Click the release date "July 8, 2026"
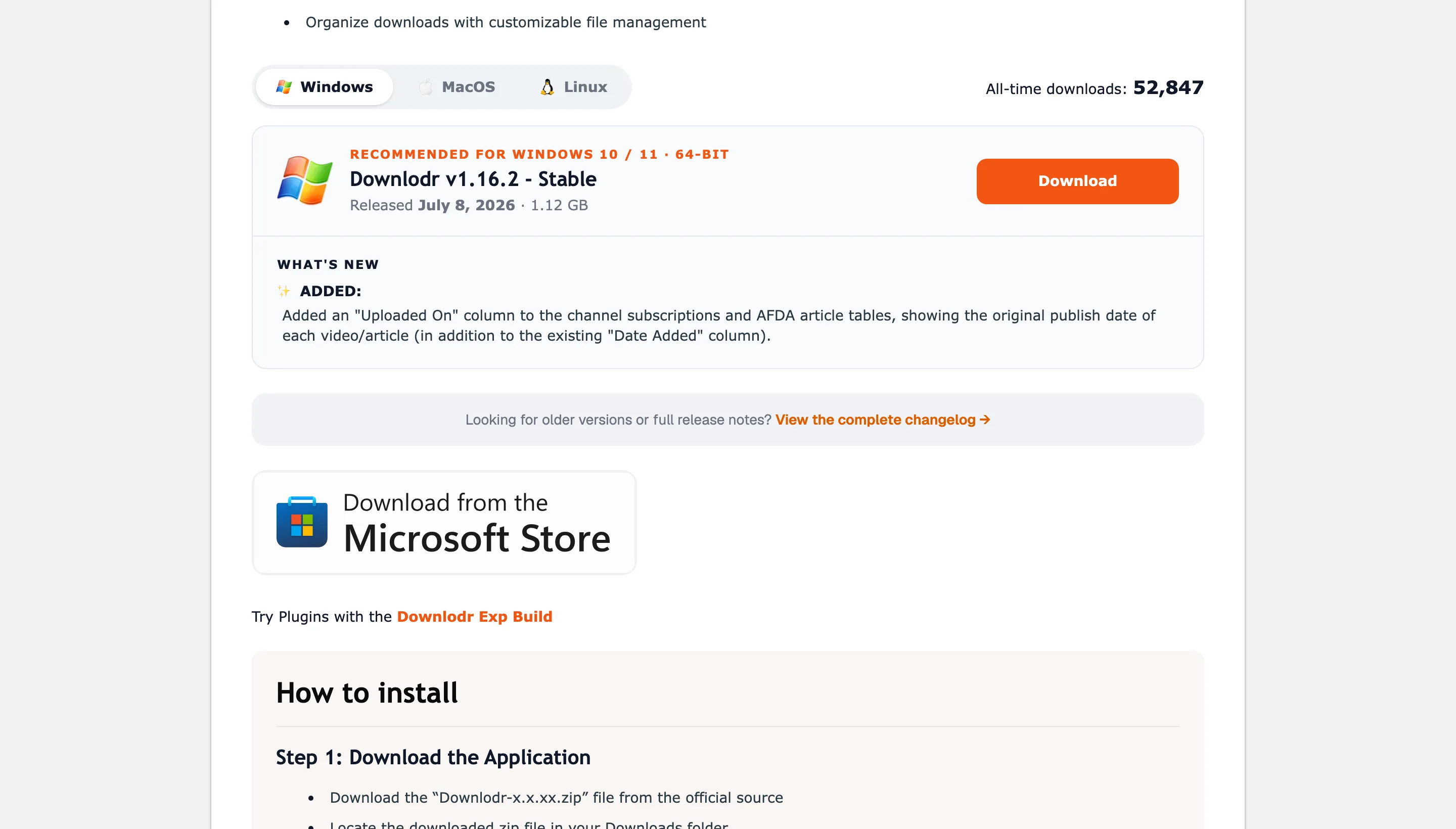 click(x=466, y=205)
